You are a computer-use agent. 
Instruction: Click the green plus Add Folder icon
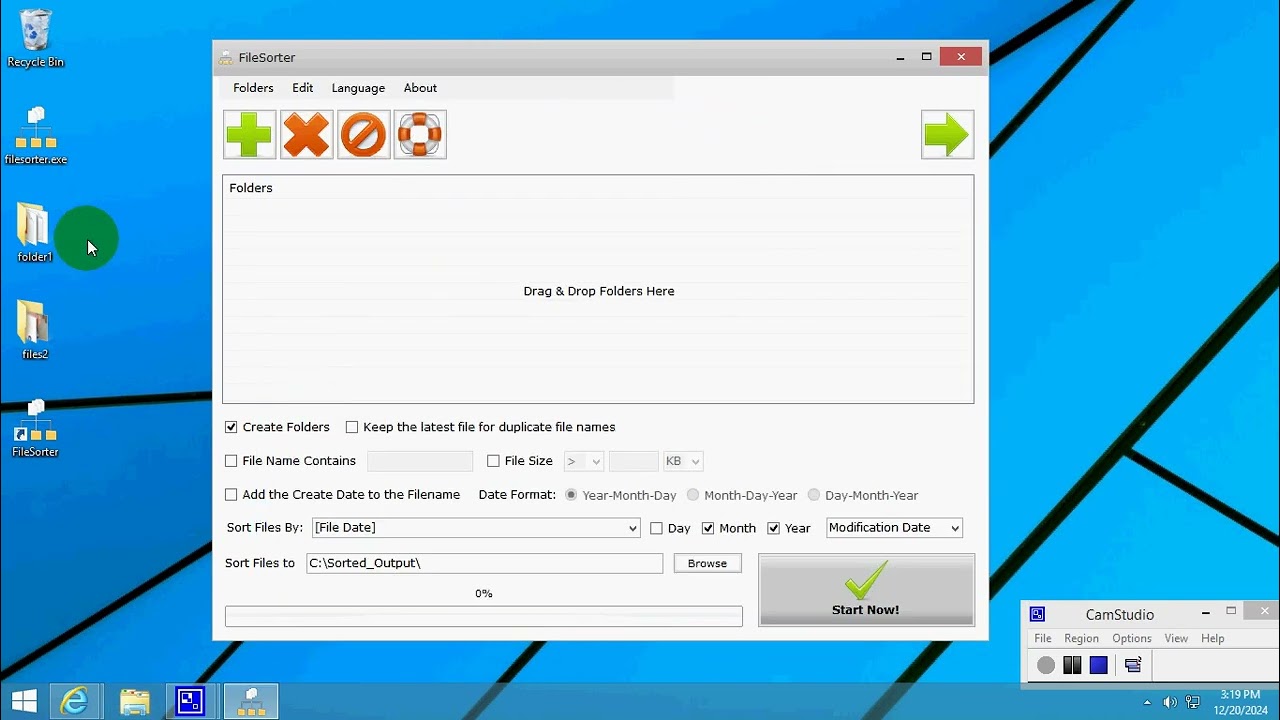click(x=250, y=135)
